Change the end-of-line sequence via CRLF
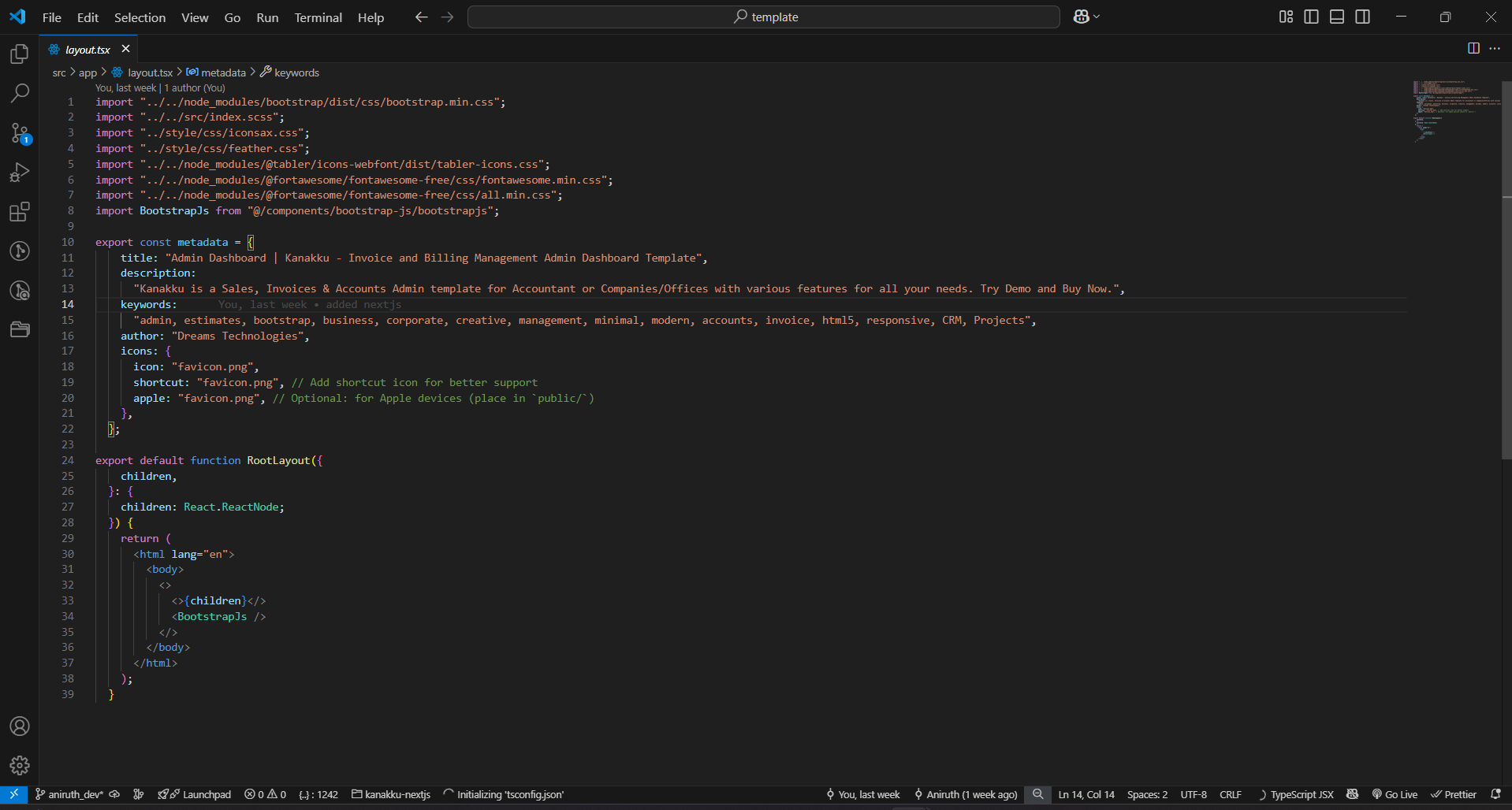This screenshot has width=1512, height=810. [x=1231, y=794]
